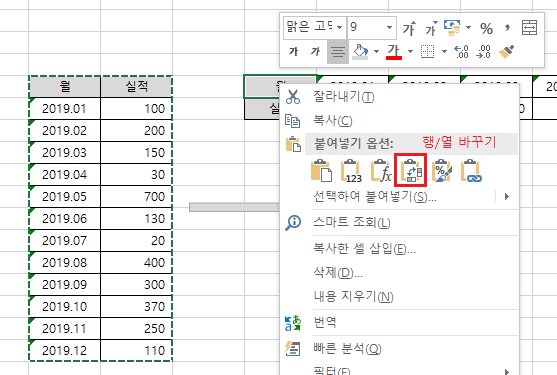
Task: Apply percent style format
Action: click(x=486, y=28)
